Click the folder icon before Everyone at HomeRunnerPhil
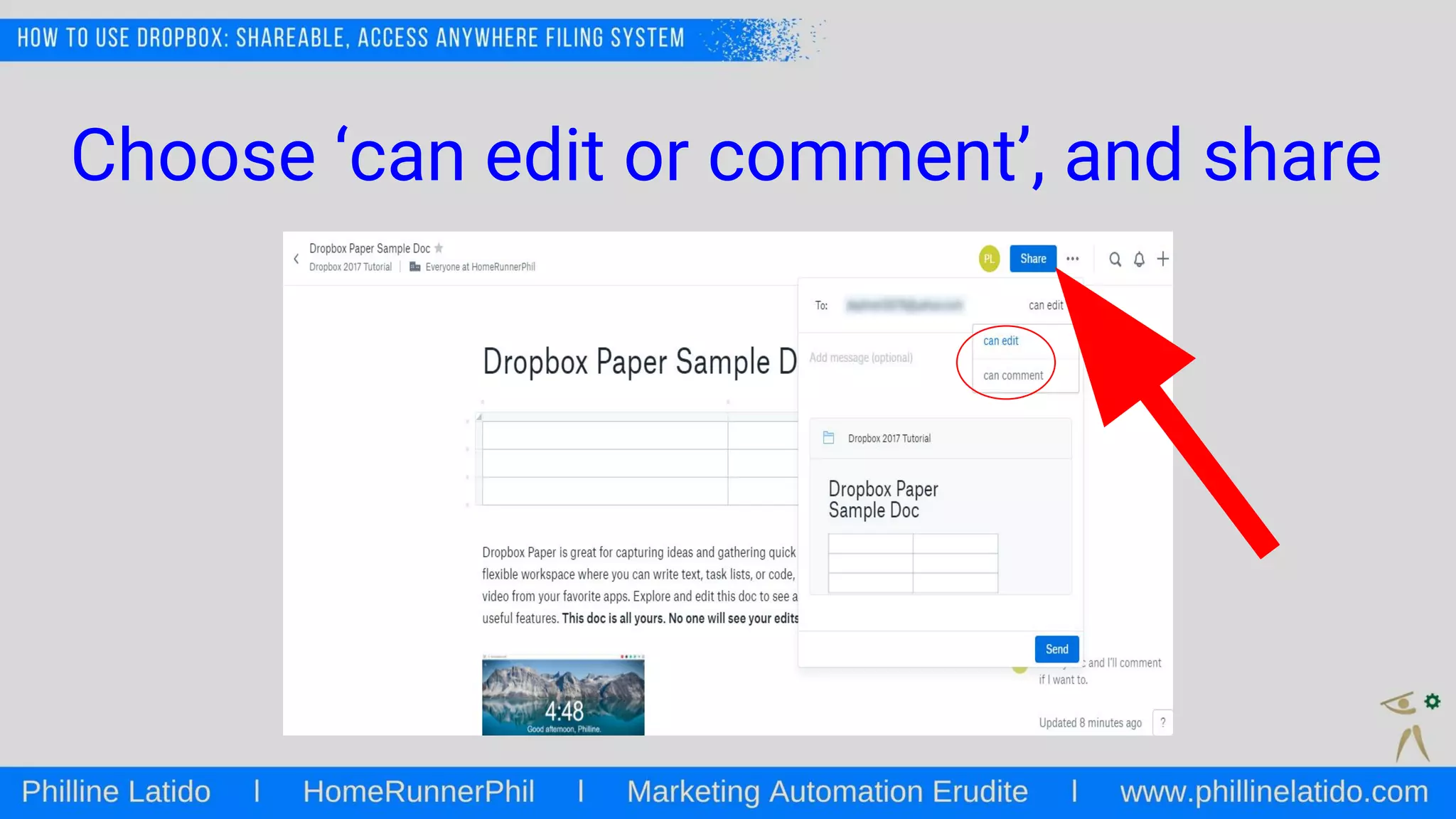 click(x=414, y=267)
